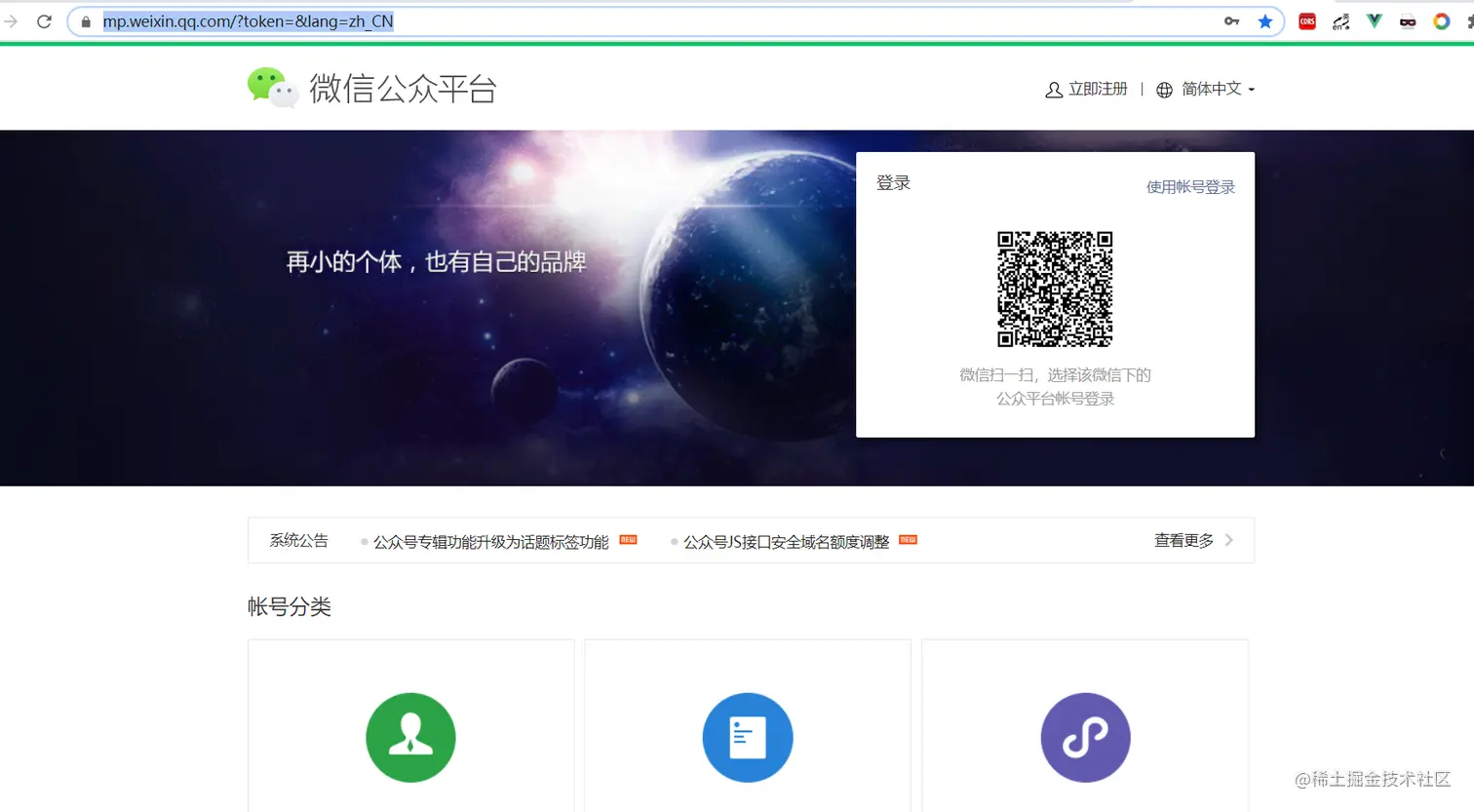Open announcement 公众号JS接口安全域名额度调整
The image size is (1474, 812).
(786, 542)
